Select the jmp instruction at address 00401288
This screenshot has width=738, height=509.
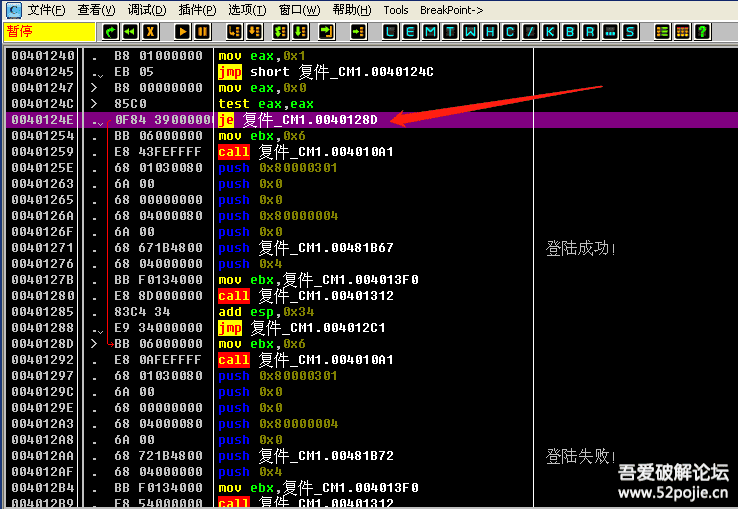click(300, 327)
